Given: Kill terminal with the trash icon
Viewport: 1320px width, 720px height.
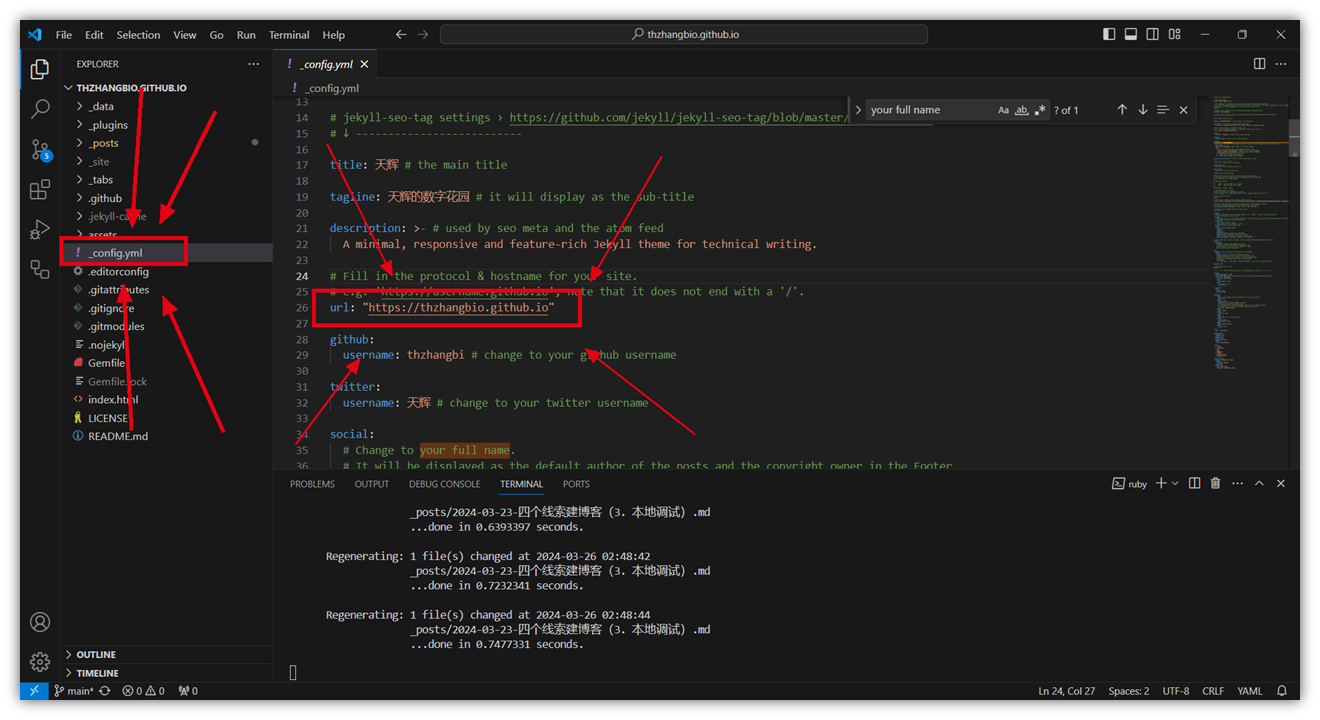Looking at the screenshot, I should [x=1215, y=484].
